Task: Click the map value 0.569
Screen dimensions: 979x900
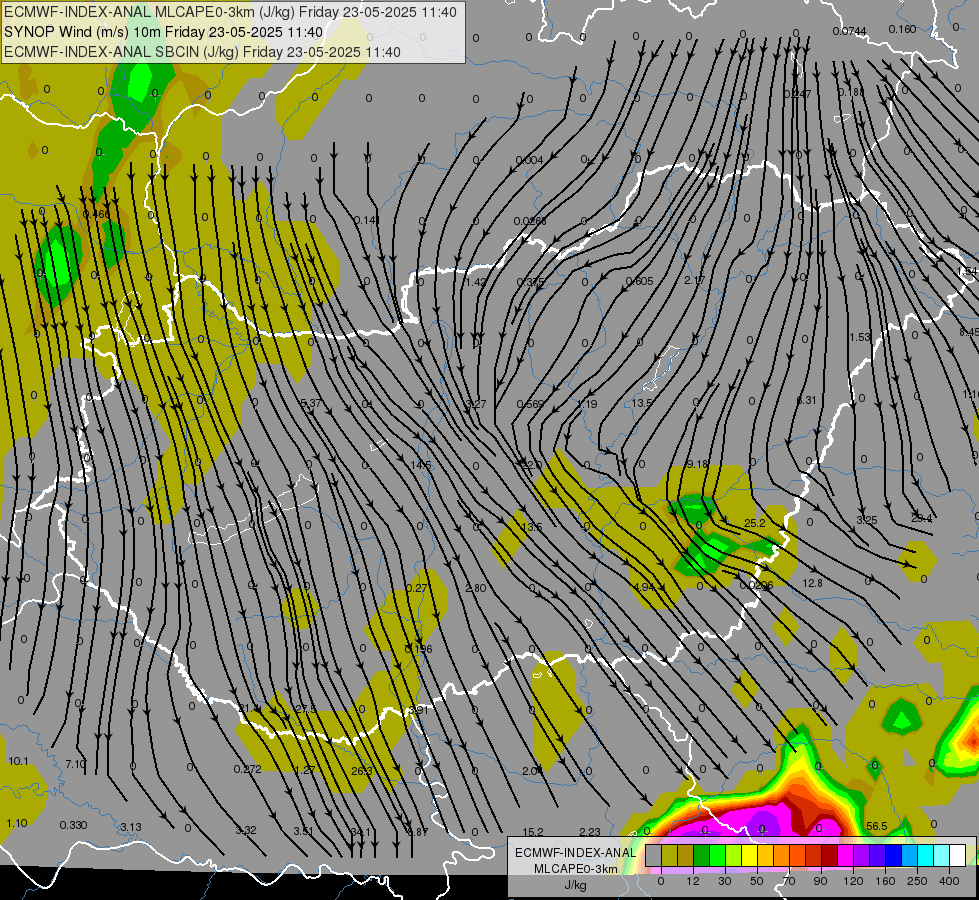Action: point(530,404)
